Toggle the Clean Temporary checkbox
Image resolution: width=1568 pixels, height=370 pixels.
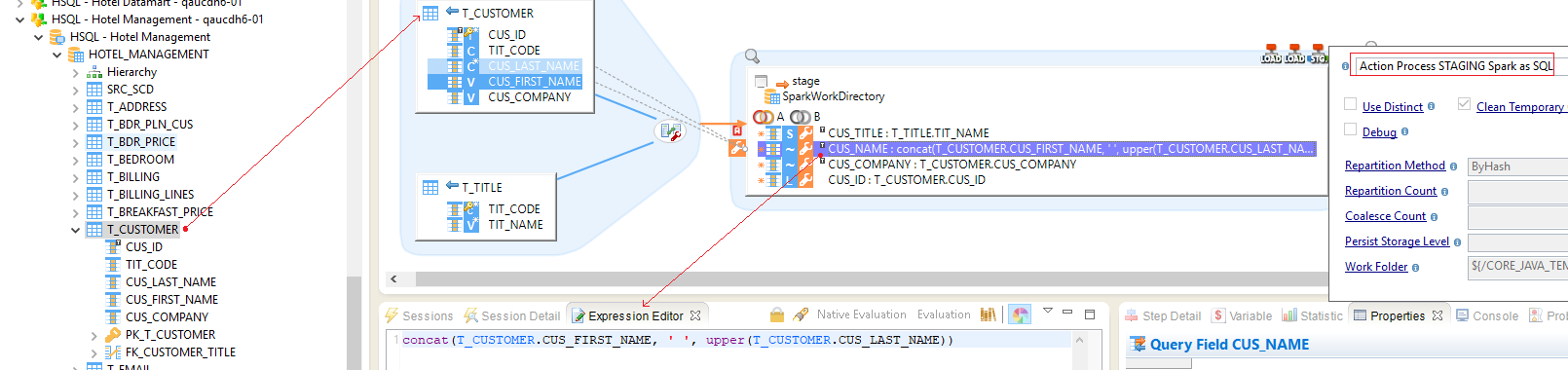point(1464,104)
